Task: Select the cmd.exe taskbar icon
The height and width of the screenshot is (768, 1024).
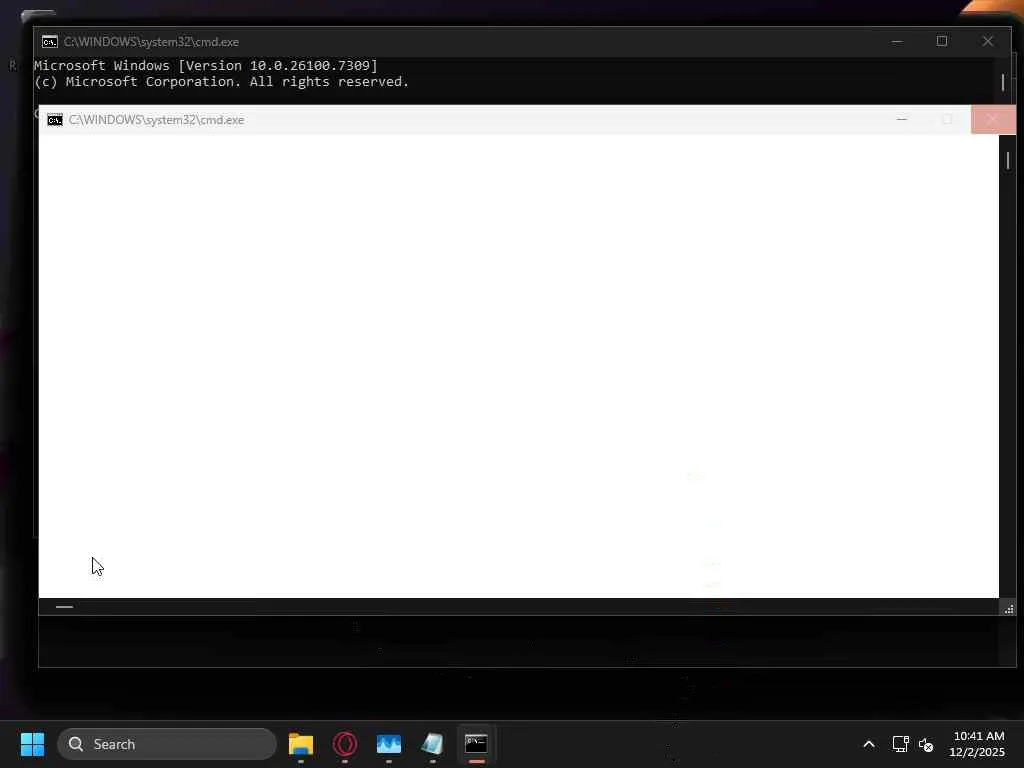Action: click(476, 743)
